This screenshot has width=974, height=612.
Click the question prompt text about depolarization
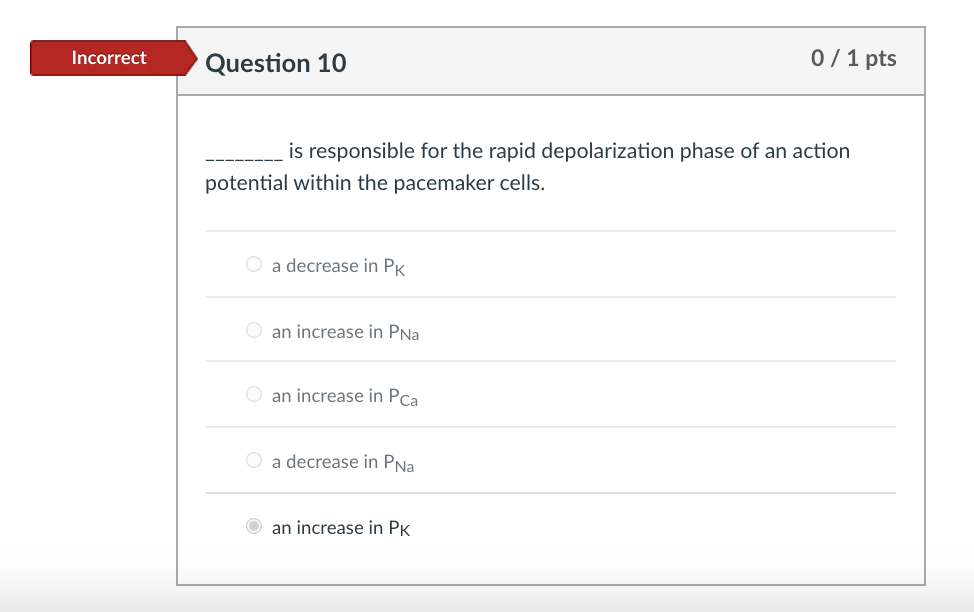point(527,151)
